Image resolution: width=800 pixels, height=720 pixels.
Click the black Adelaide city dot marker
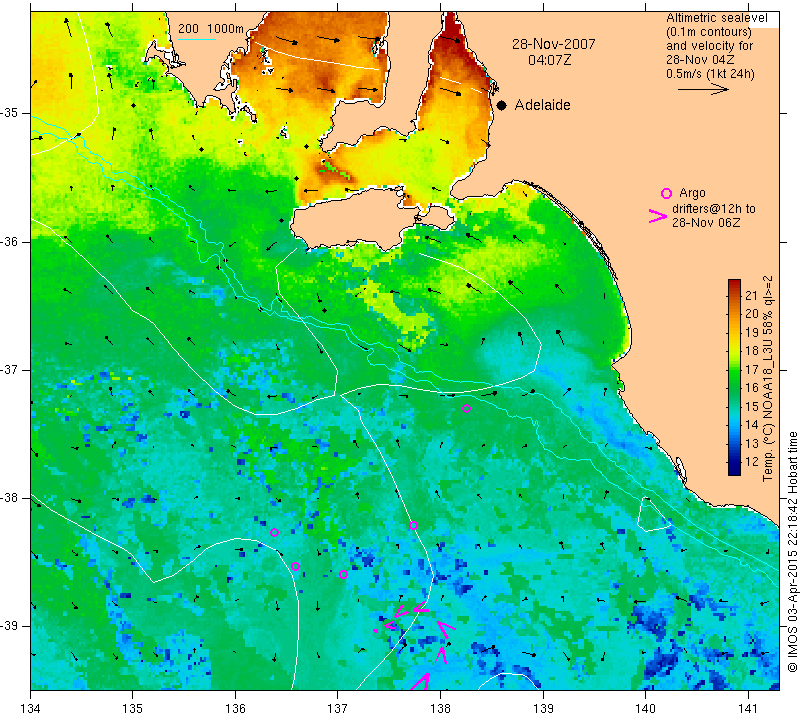502,105
